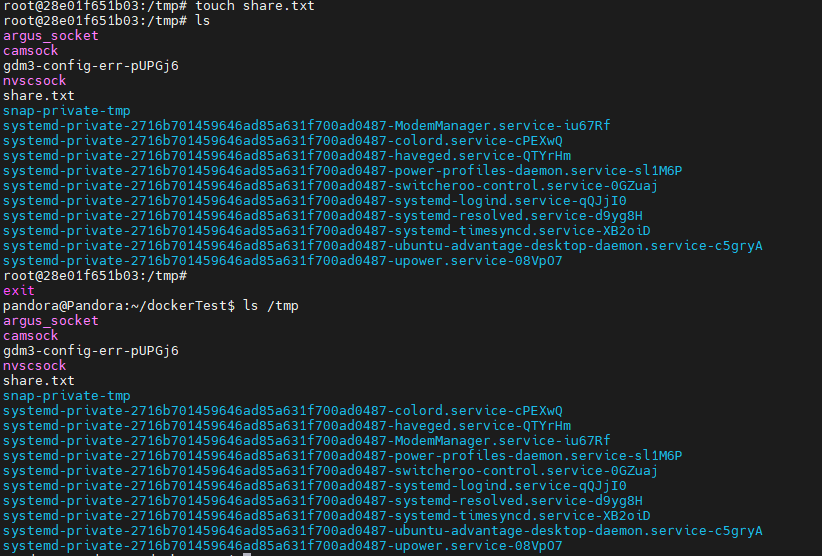Viewport: 822px width, 556px height.
Task: Click snap-private-tmp in the first listing
Action: 66,111
